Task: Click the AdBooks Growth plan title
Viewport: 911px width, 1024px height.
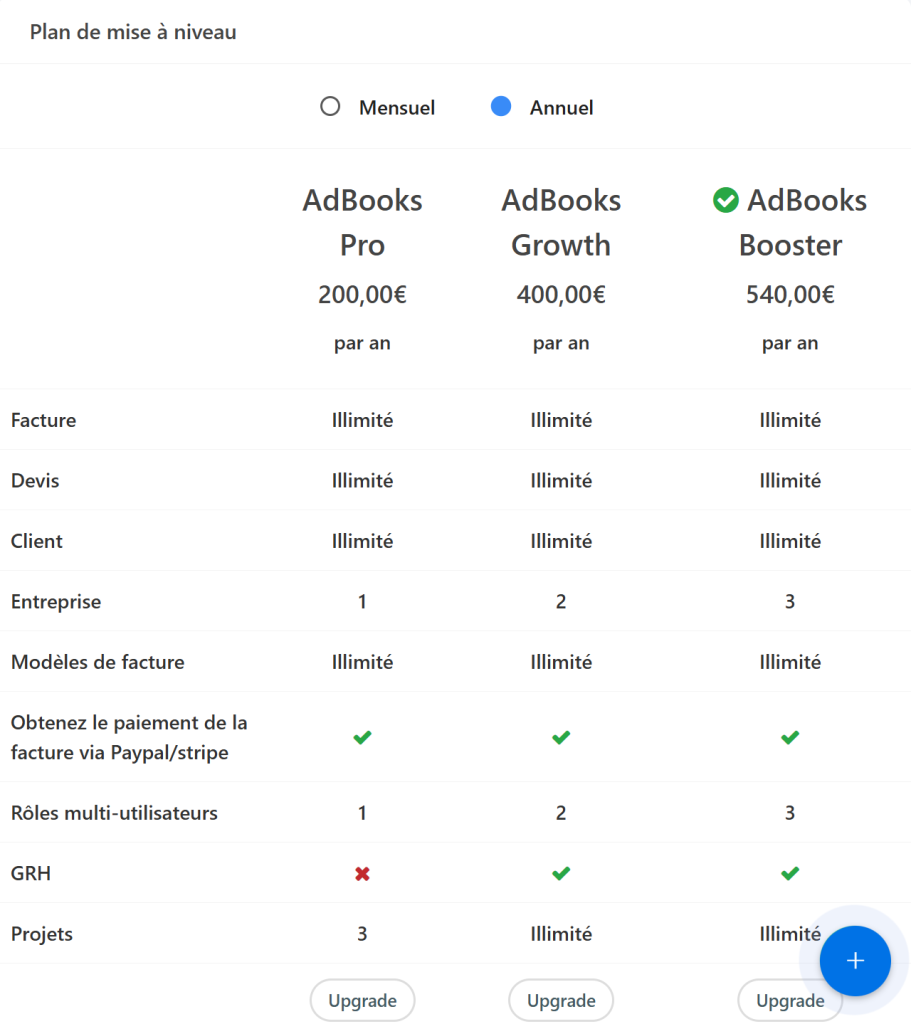Action: 561,222
